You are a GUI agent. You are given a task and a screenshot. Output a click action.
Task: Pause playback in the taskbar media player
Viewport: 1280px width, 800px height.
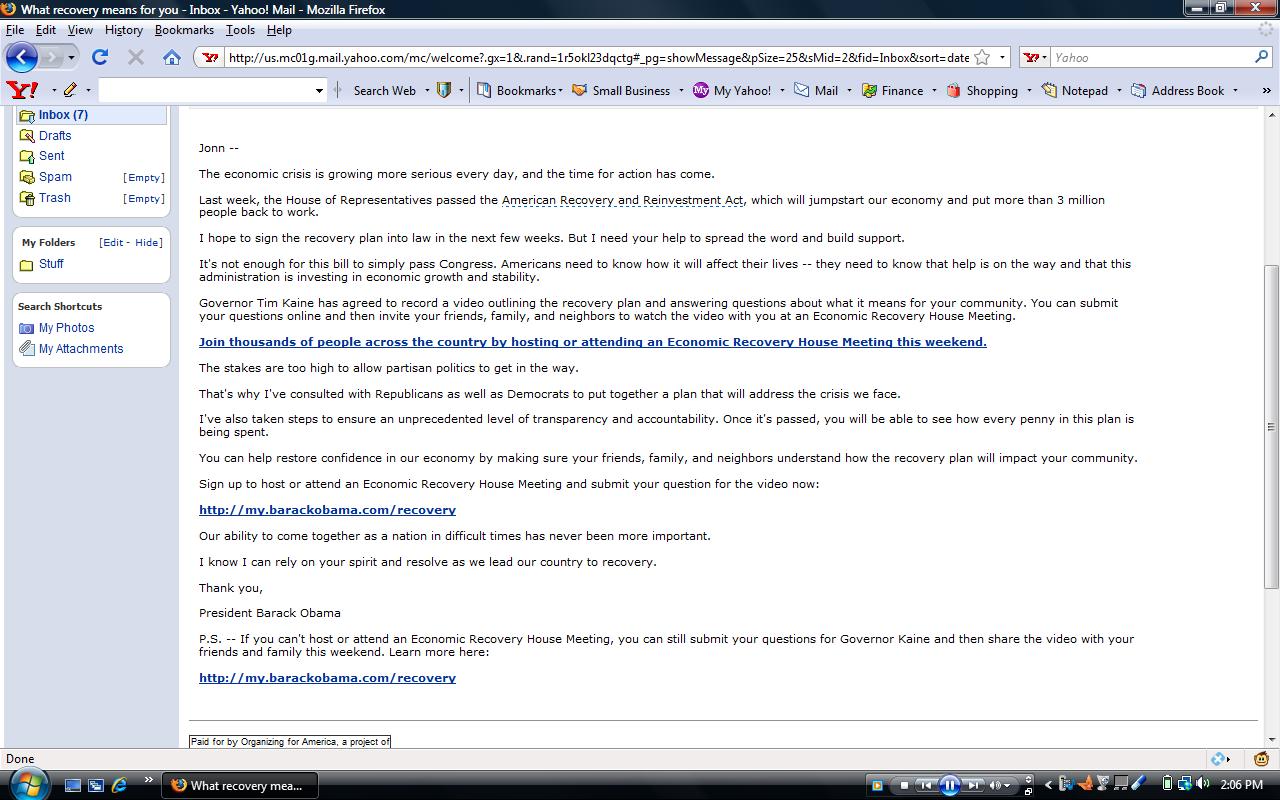click(x=949, y=785)
